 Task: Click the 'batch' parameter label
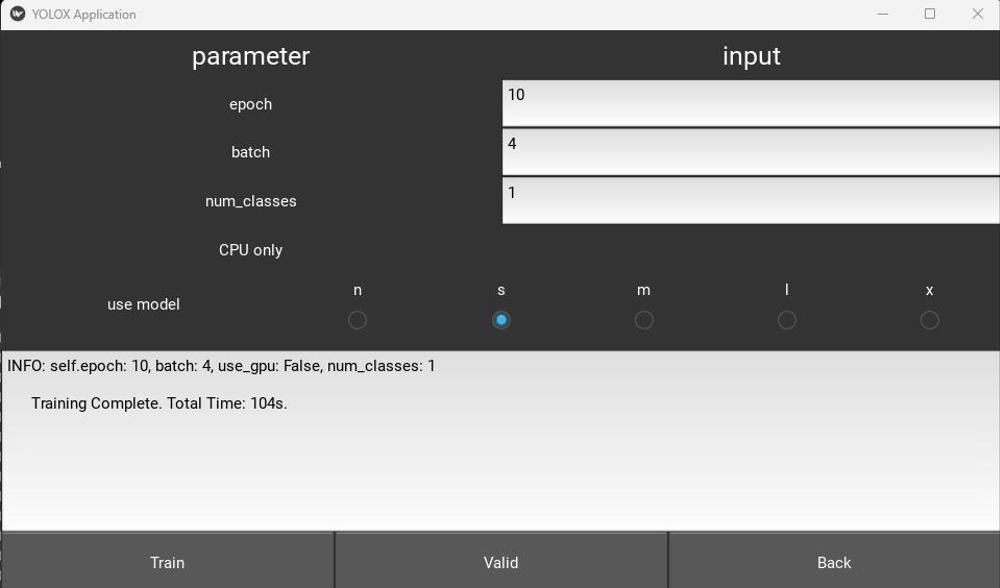[x=251, y=152]
